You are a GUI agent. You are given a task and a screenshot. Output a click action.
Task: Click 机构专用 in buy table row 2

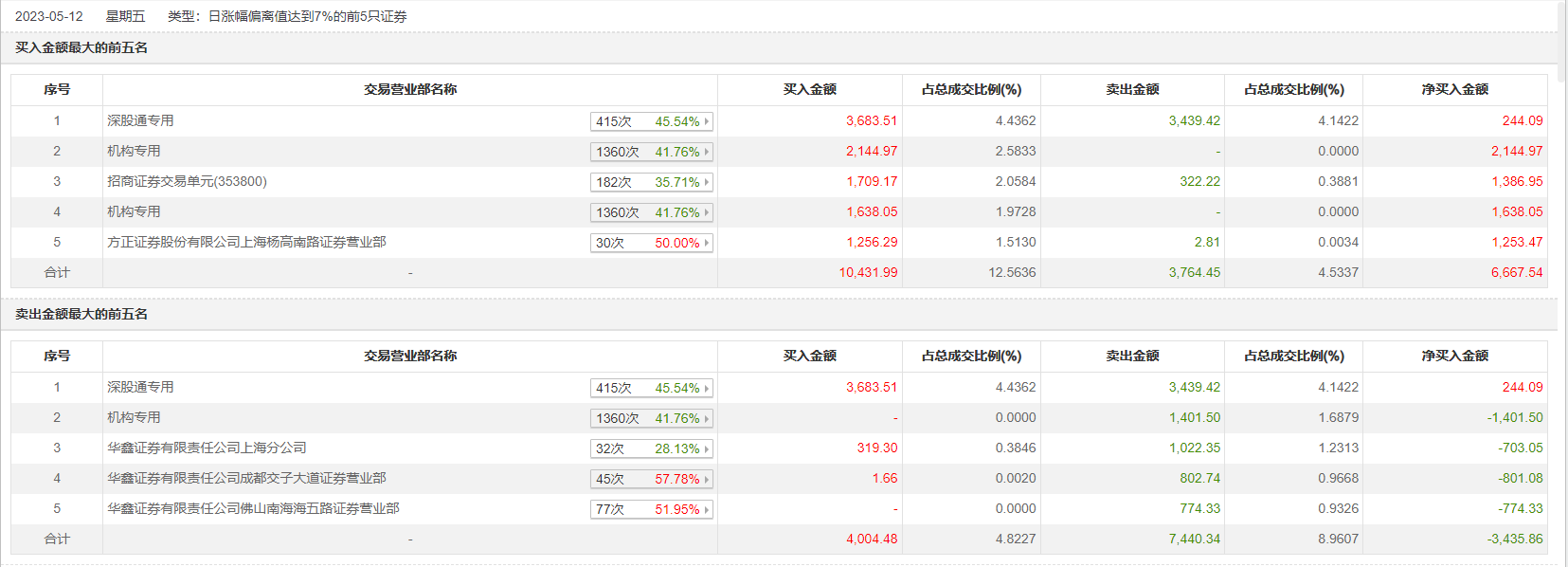point(134,151)
